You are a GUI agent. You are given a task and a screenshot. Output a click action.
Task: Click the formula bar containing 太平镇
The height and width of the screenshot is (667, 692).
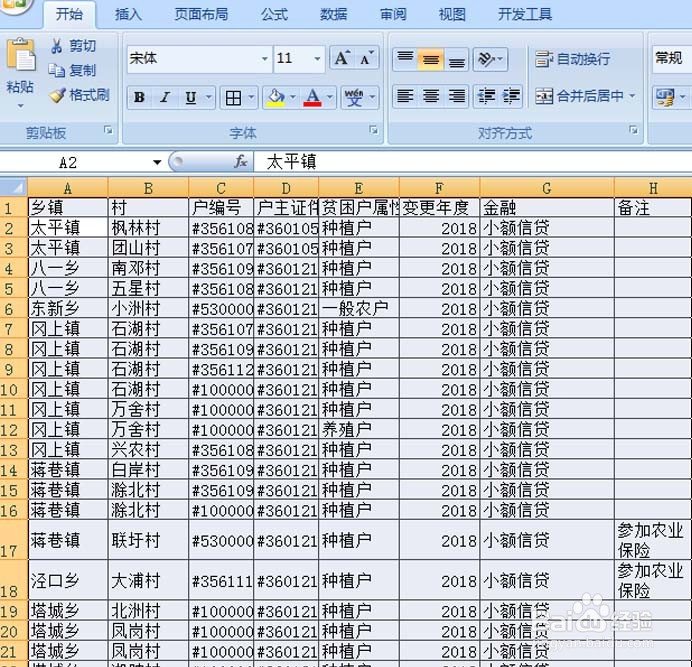click(x=472, y=162)
